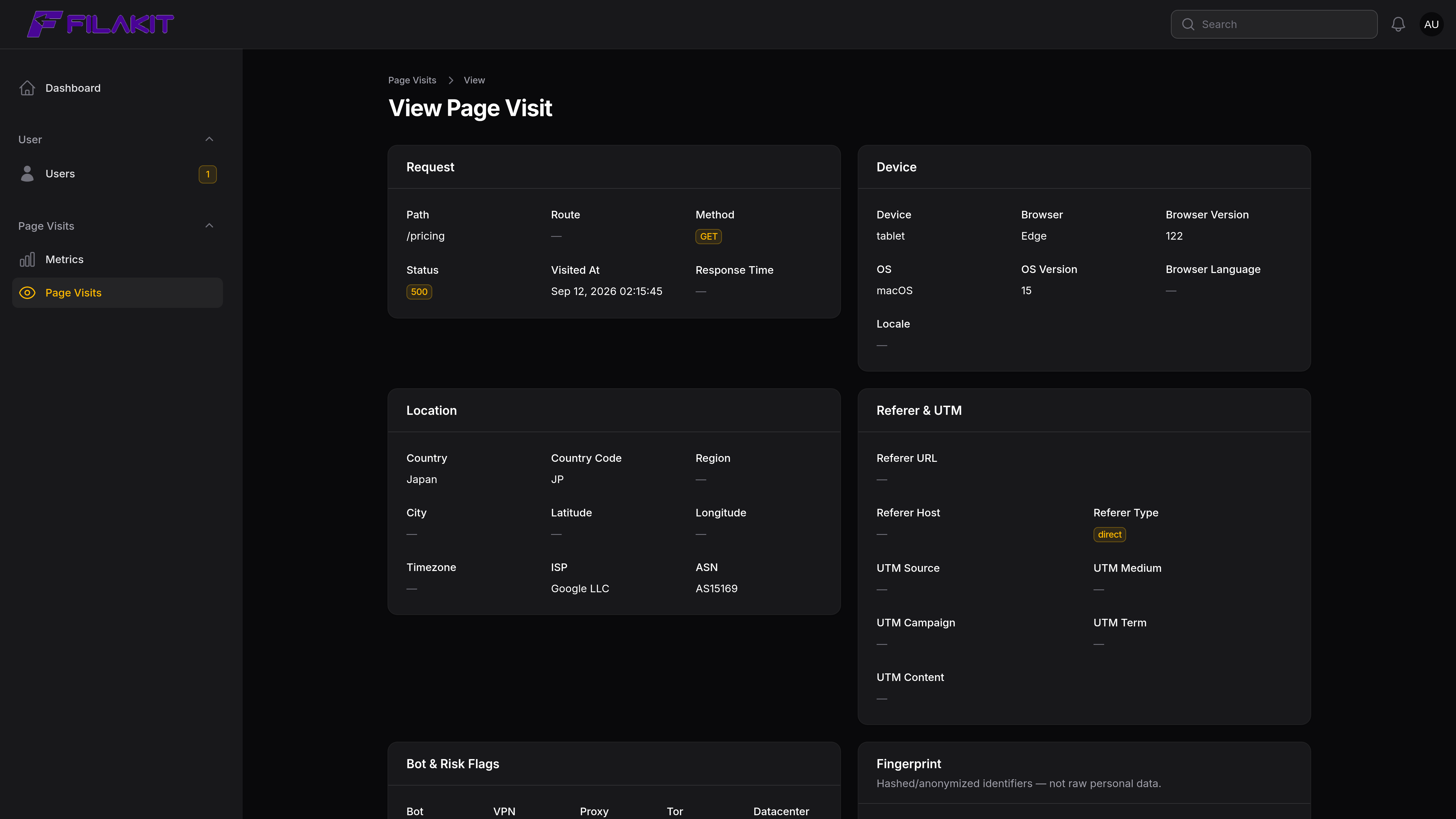Click the Users person icon
The width and height of the screenshot is (1456, 819).
click(x=27, y=173)
